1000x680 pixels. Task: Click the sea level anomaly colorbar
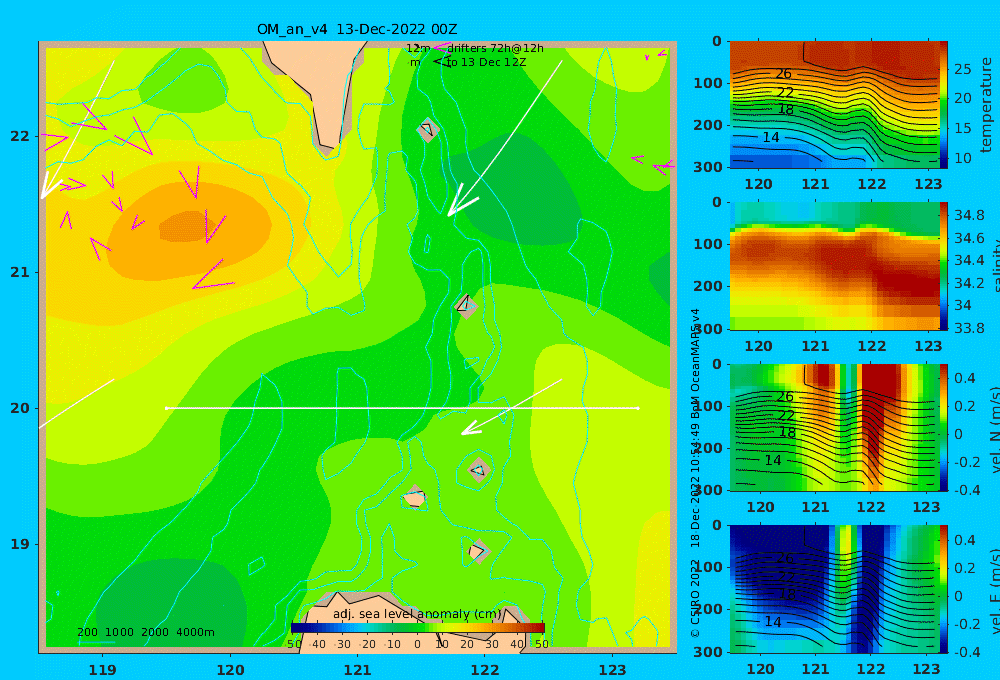(418, 628)
